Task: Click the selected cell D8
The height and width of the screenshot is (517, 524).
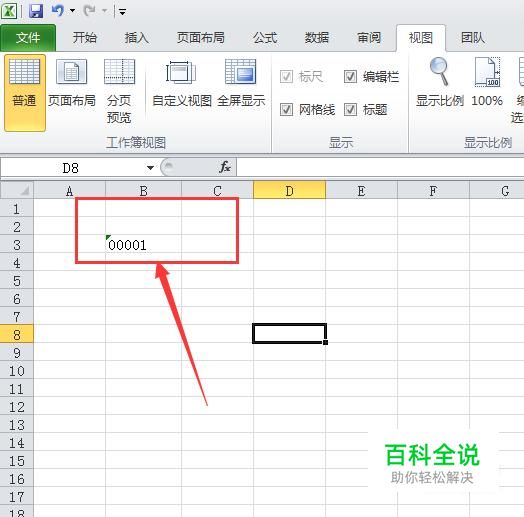Action: coord(289,333)
